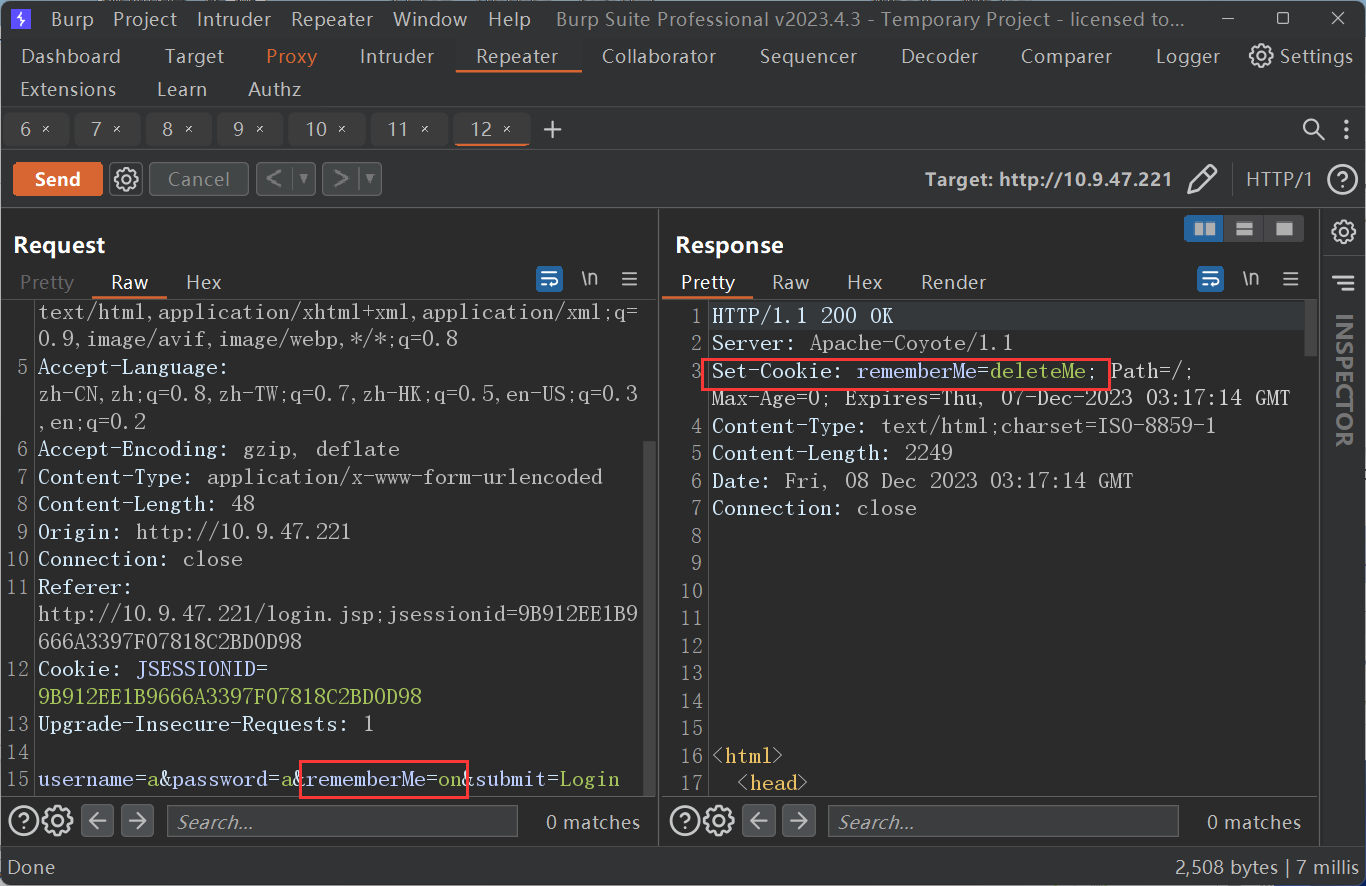The image size is (1366, 886).
Task: Open HTTP/1 protocol selector
Action: (x=1278, y=180)
